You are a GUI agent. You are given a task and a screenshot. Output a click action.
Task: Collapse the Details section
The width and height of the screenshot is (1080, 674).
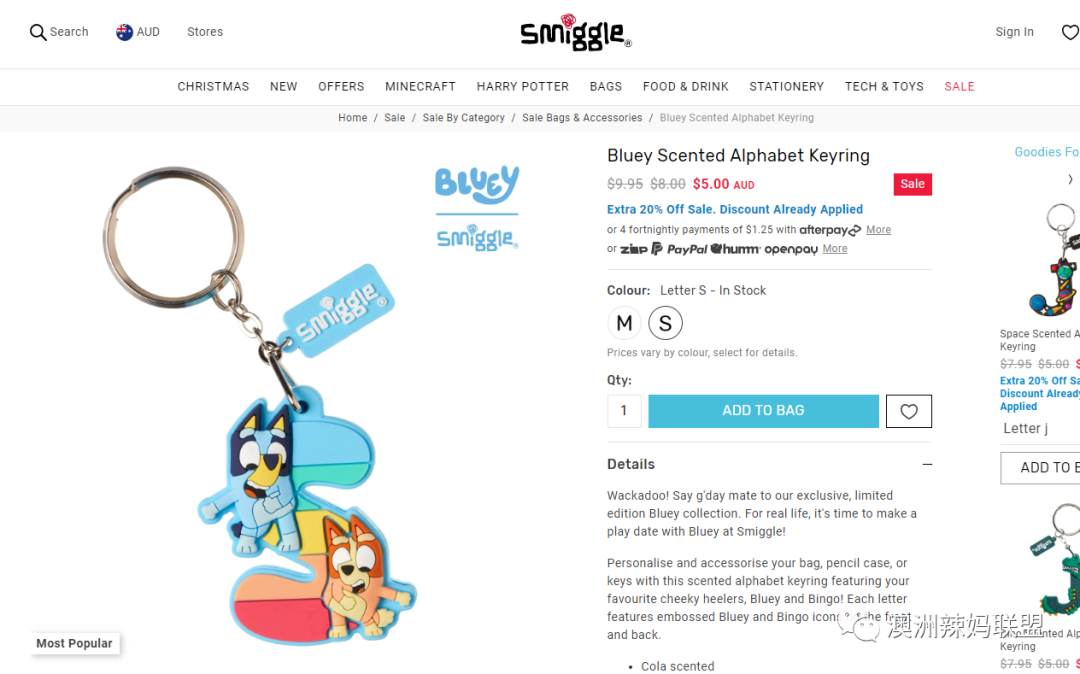927,465
